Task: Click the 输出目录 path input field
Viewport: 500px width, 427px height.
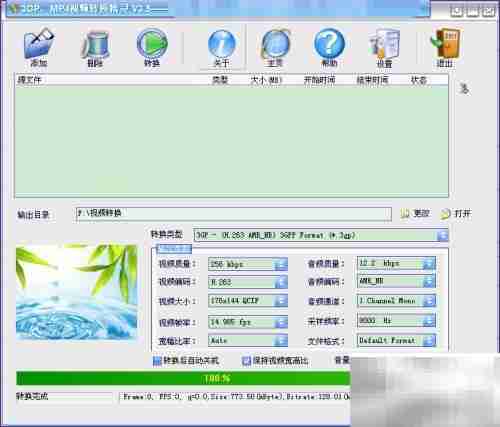Action: point(233,214)
